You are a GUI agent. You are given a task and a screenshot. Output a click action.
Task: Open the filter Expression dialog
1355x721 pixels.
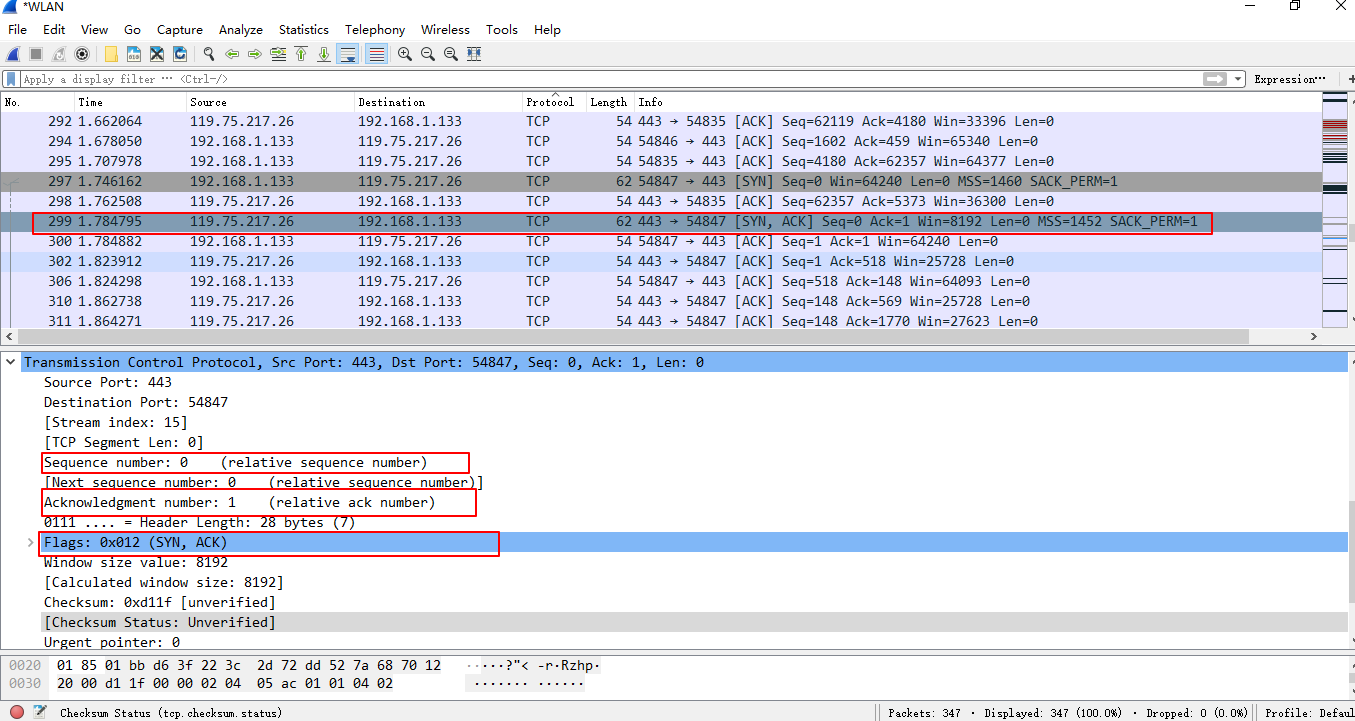1289,79
